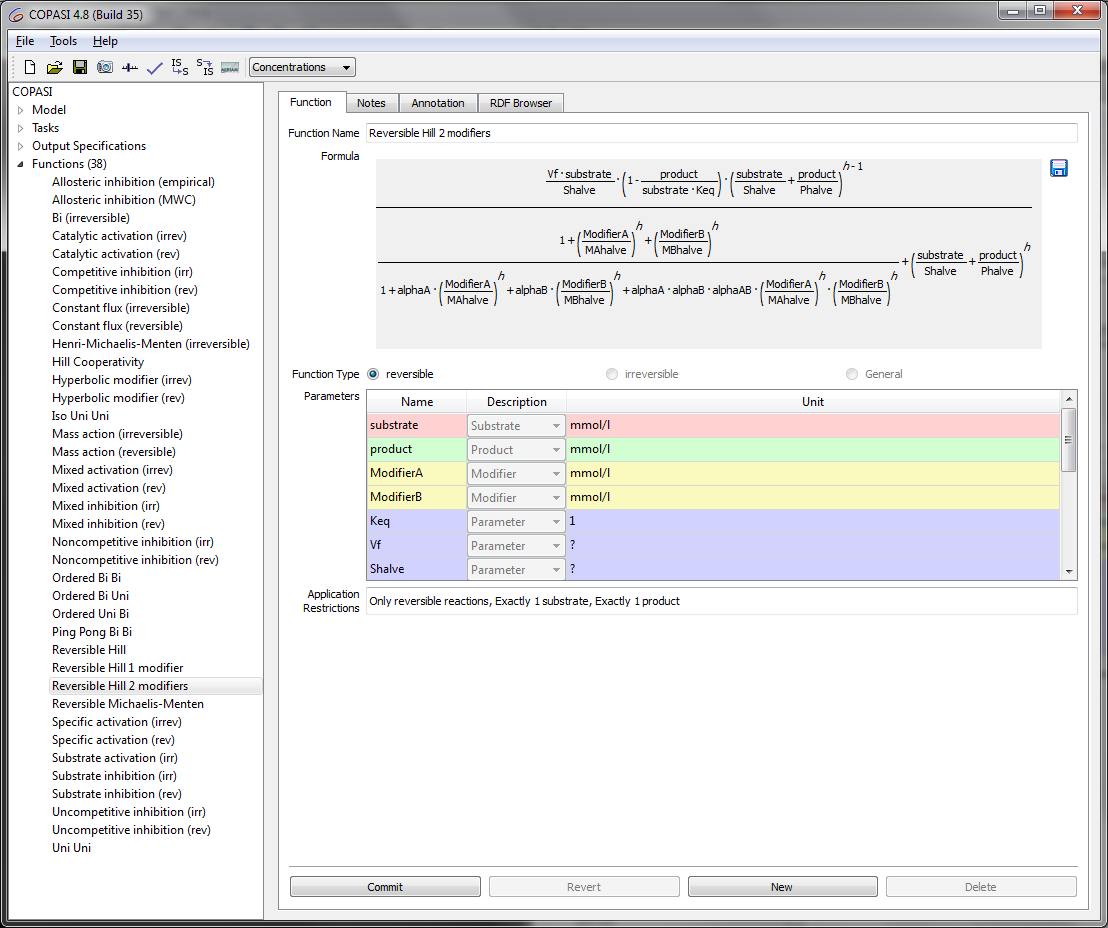Click the Open file folder icon

coord(55,68)
